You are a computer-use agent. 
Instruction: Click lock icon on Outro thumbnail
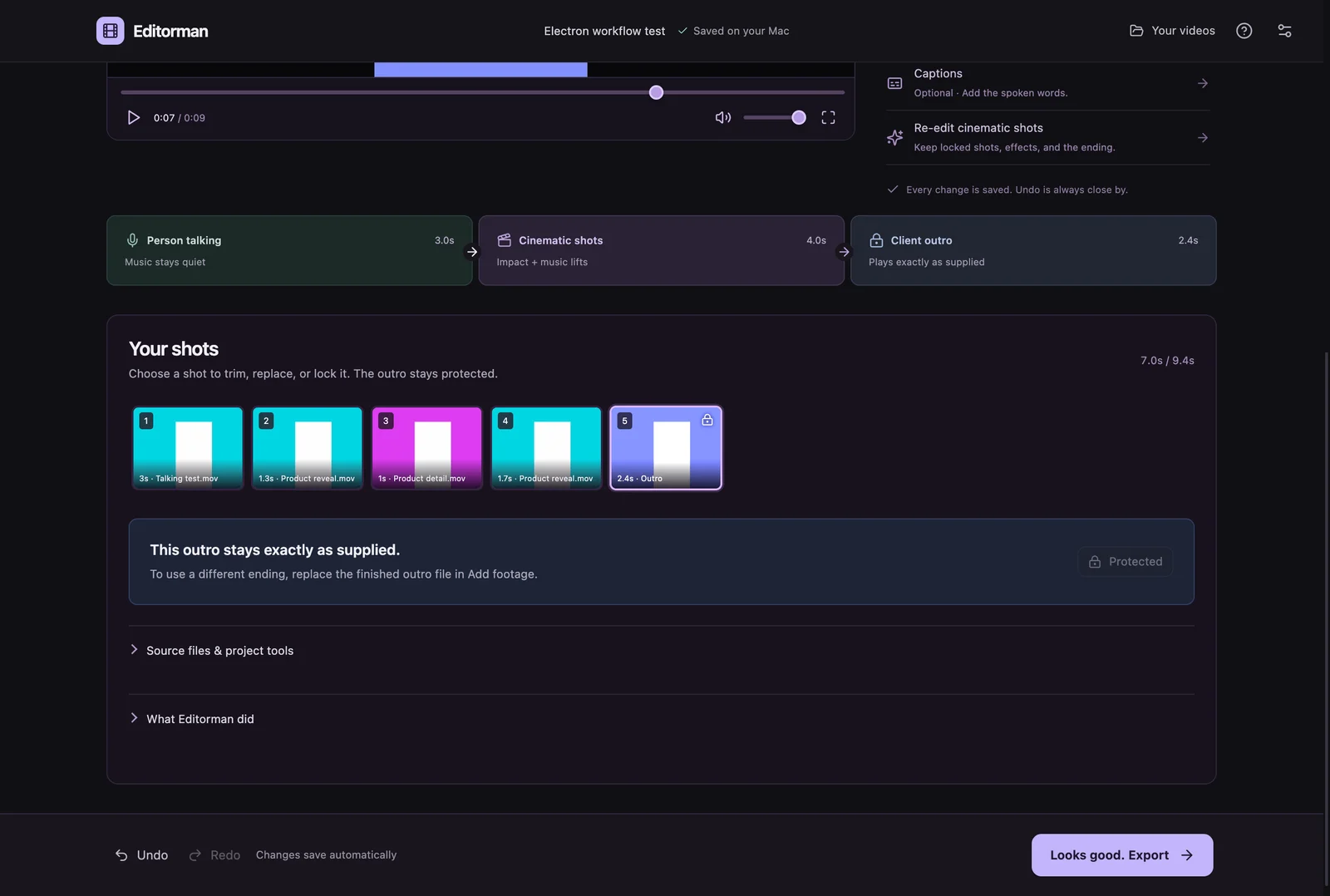[707, 420]
